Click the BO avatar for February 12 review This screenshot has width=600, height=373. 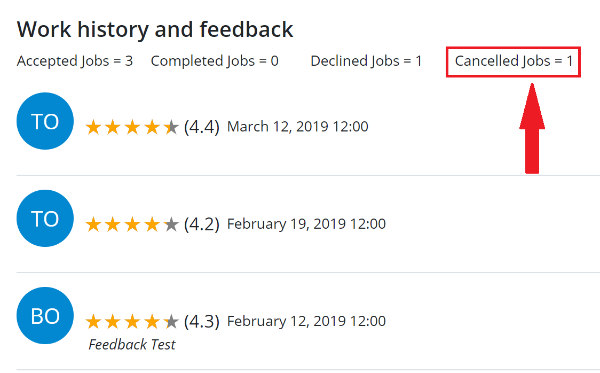[x=45, y=316]
